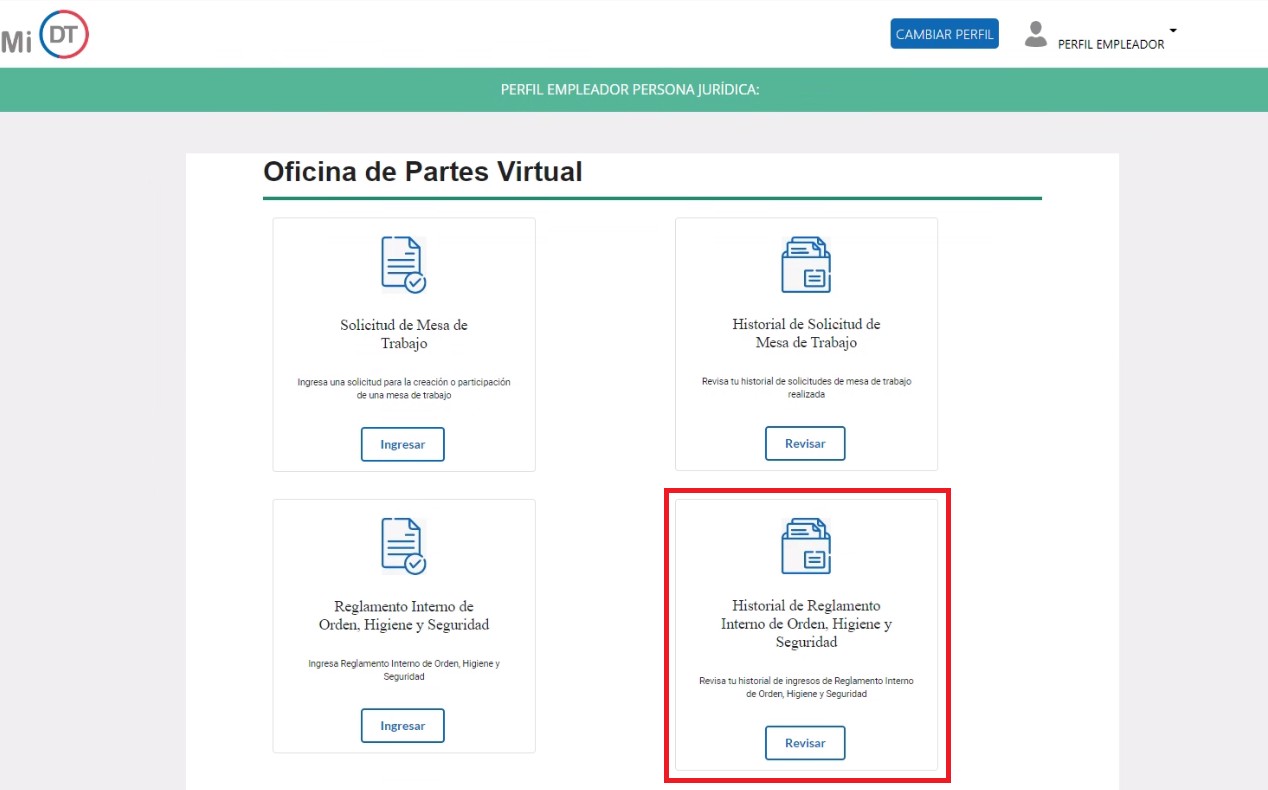Click Ingresar under Reglamento Interno de Orden
Screen dimensions: 1268x790
[403, 726]
